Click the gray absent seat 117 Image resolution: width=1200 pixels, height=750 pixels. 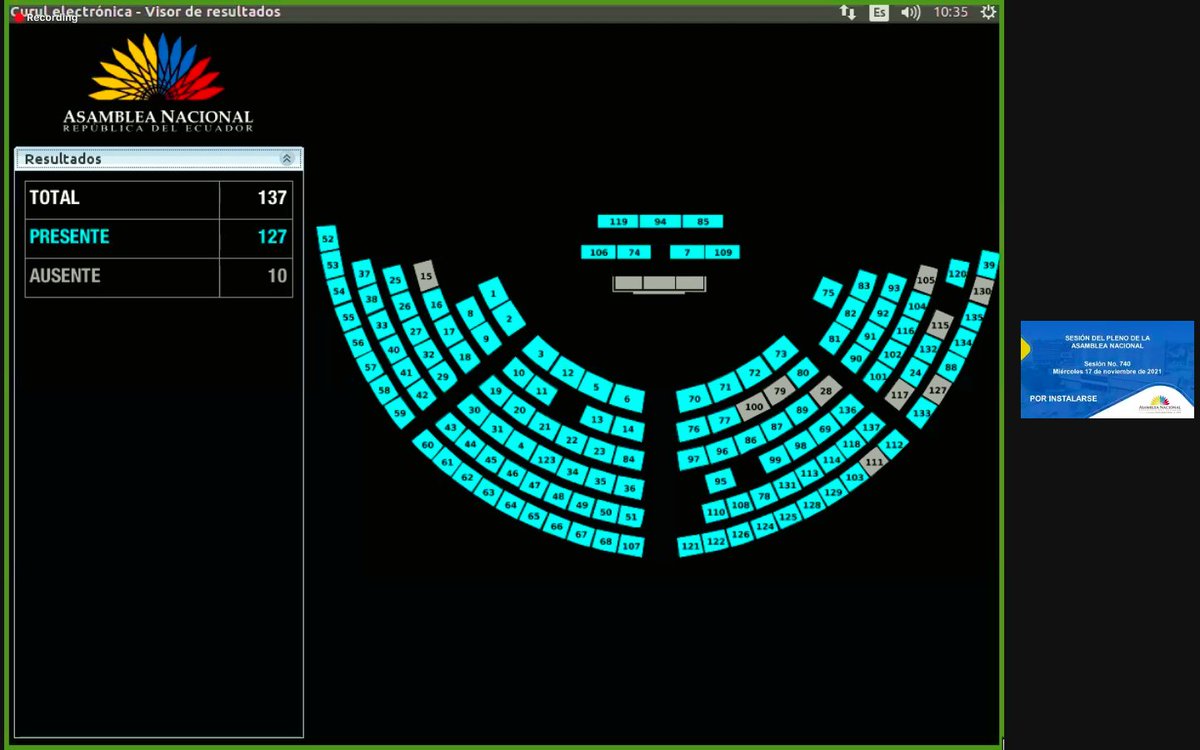tap(899, 395)
